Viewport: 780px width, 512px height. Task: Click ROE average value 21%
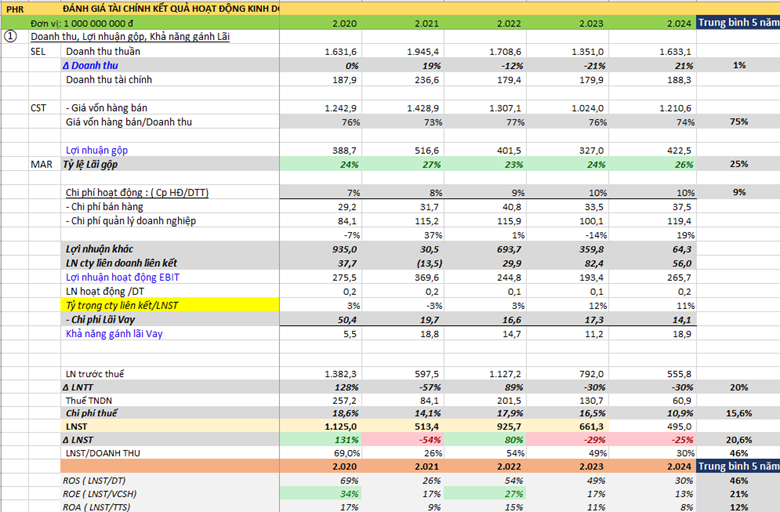[739, 494]
